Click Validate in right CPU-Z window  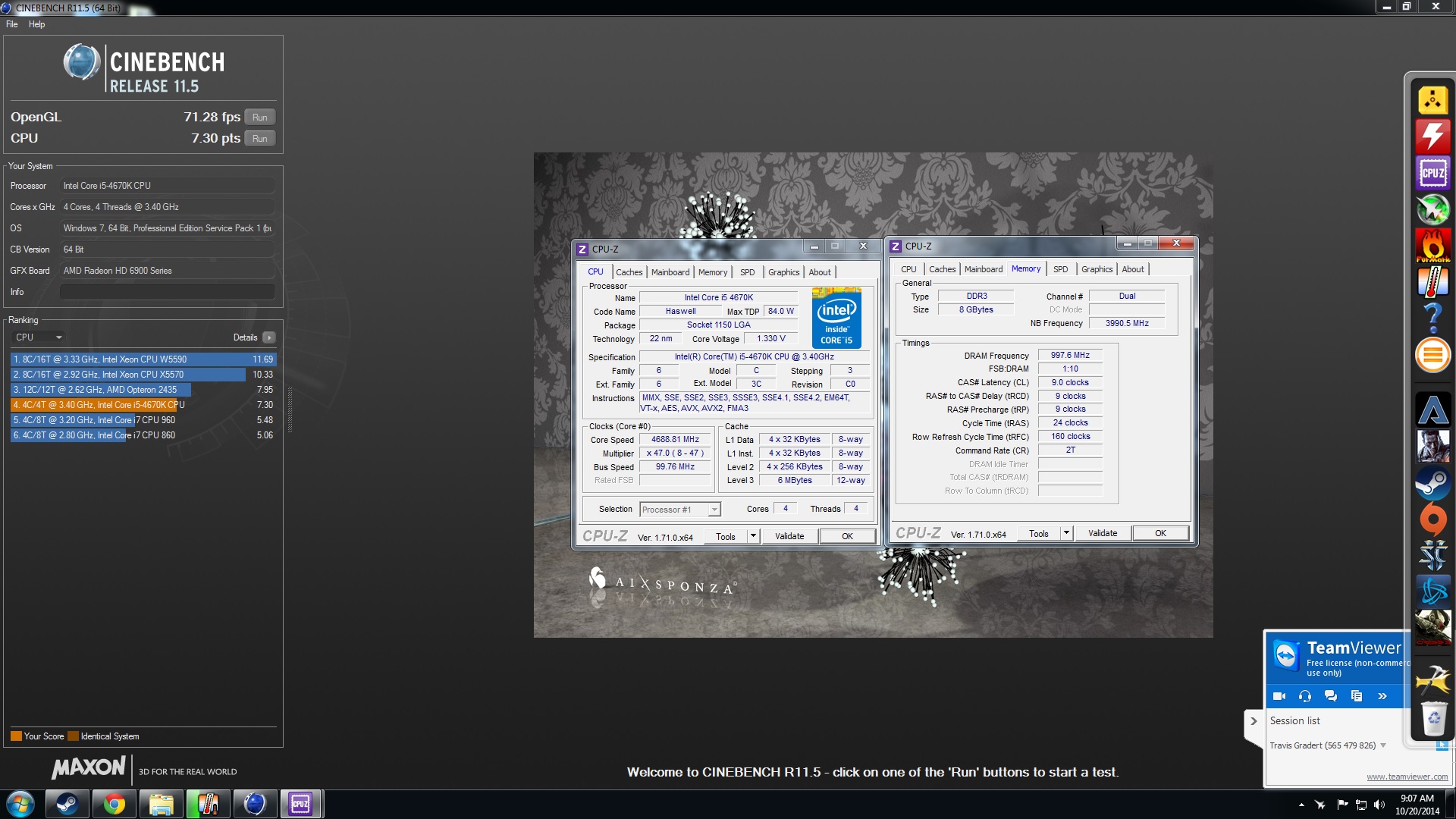(x=1103, y=533)
